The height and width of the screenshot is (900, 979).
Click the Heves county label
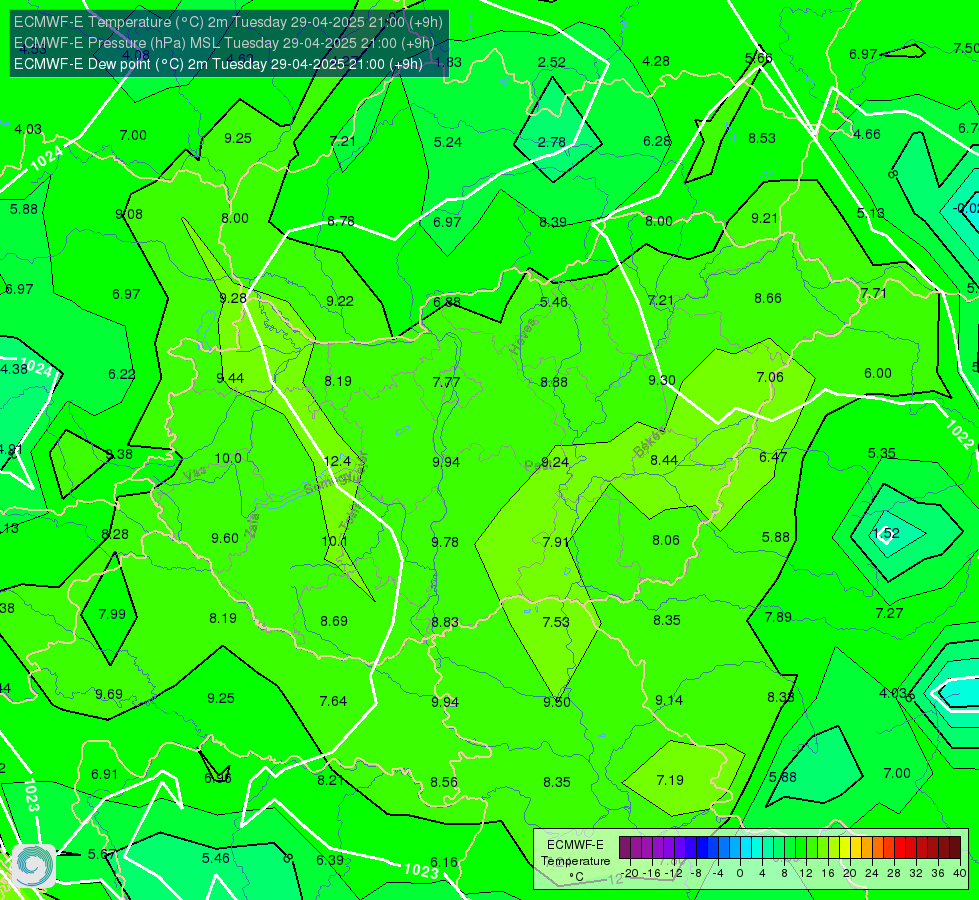pyautogui.click(x=523, y=337)
